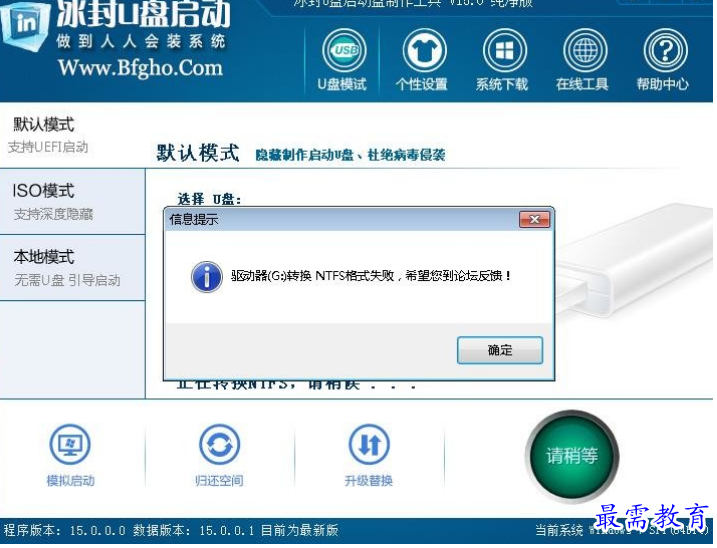Switch to 本地模式 tab

tap(72, 268)
